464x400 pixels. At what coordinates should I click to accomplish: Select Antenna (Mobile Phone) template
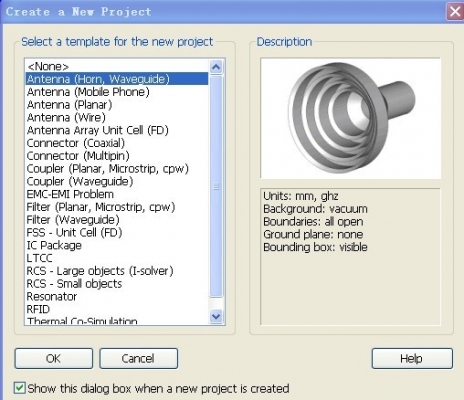click(x=117, y=92)
